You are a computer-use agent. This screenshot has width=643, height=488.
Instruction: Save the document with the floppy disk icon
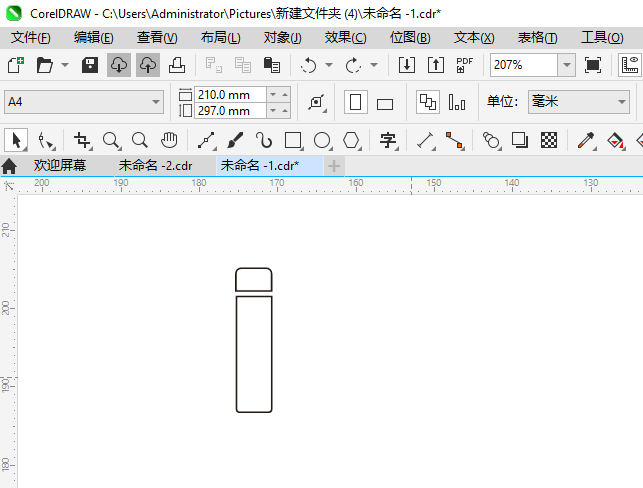point(90,65)
